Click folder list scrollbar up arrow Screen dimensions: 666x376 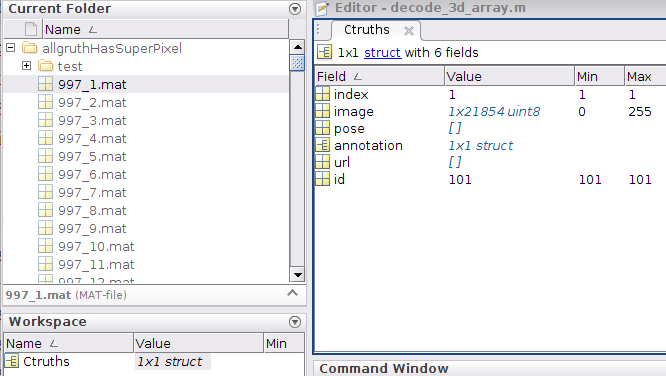pyautogui.click(x=297, y=47)
